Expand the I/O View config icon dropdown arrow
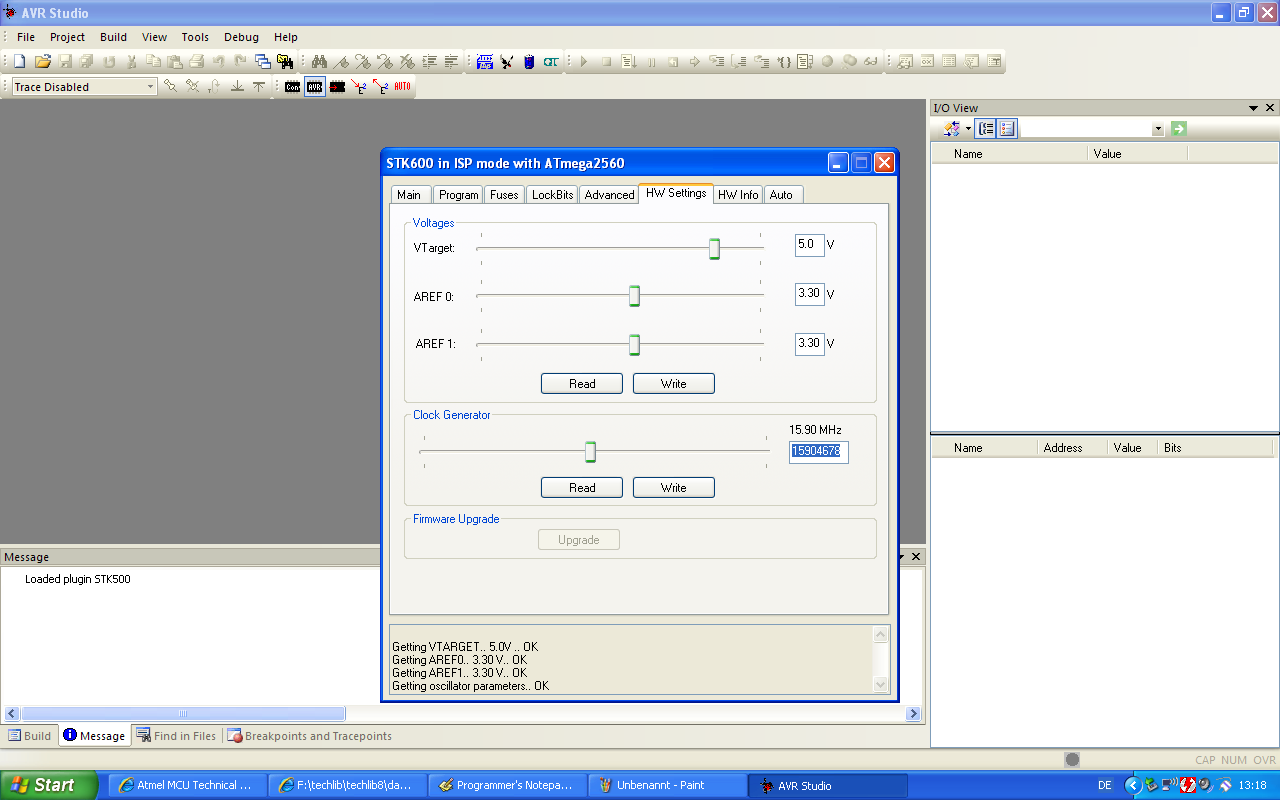1280x800 pixels. pos(968,129)
